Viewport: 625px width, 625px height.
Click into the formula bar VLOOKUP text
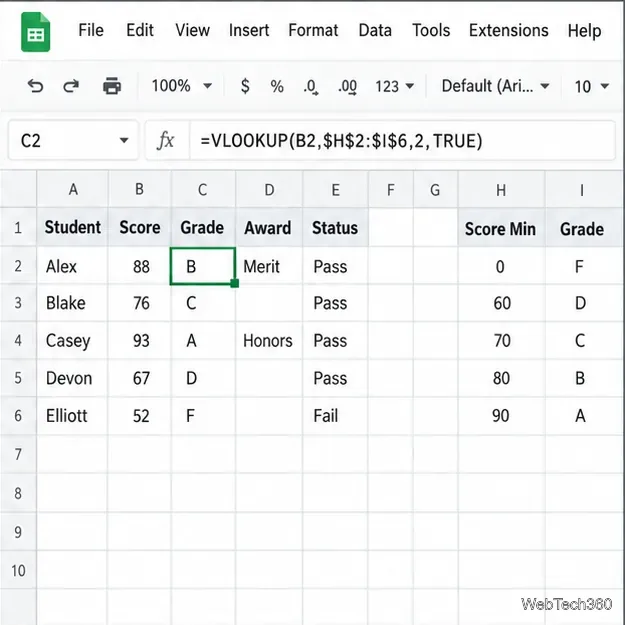[x=341, y=141]
